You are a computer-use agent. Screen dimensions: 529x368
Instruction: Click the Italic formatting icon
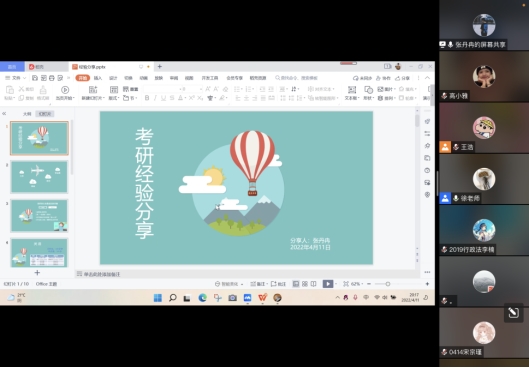[155, 98]
